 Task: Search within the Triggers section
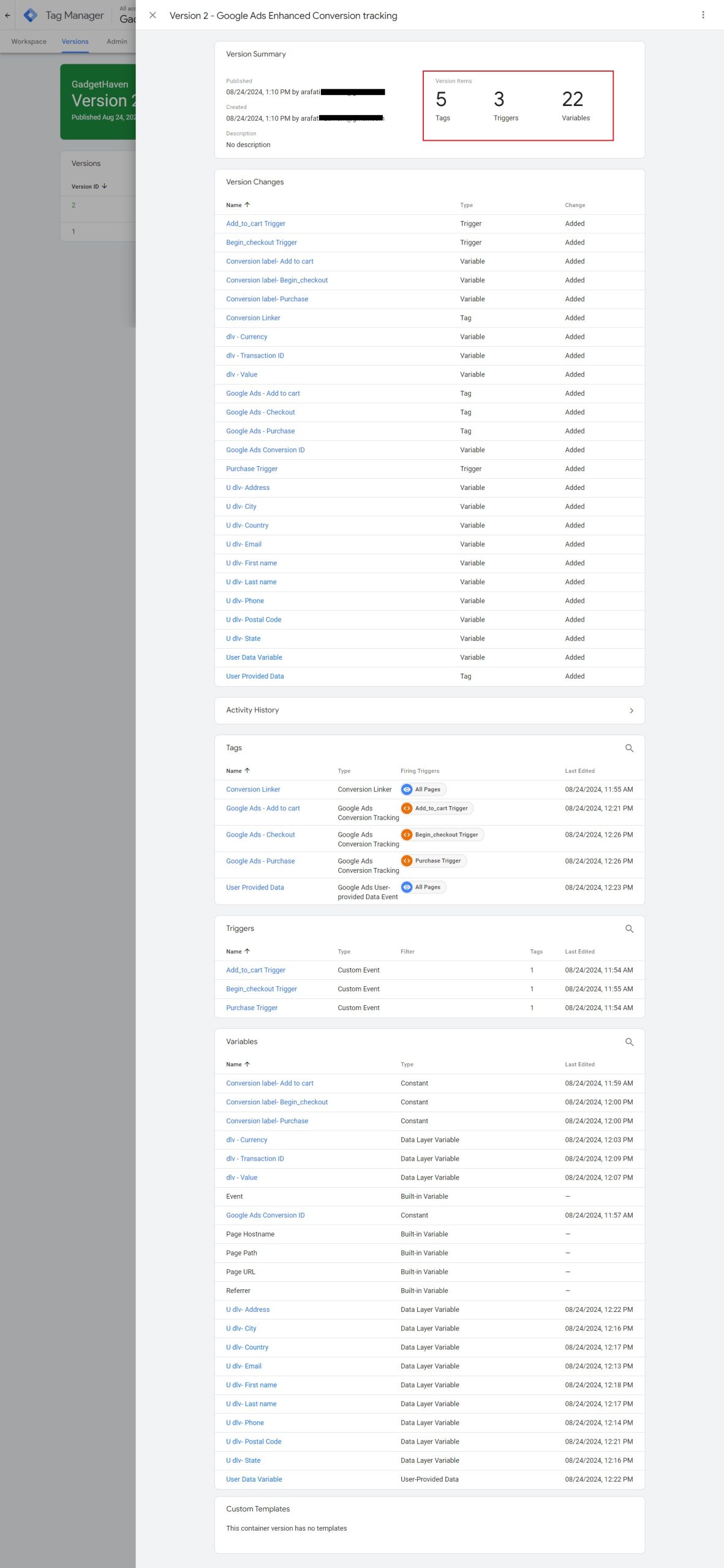629,929
